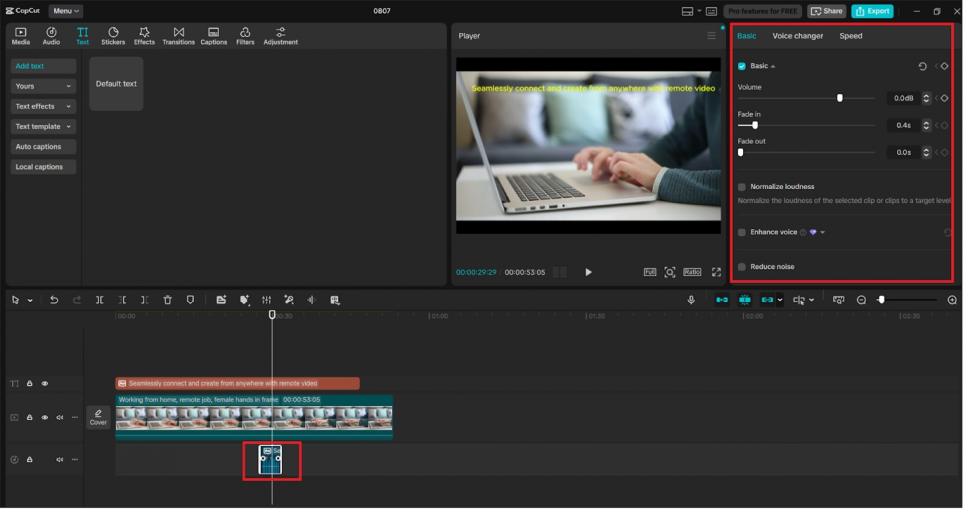Switch to the Speed tab
The width and height of the screenshot is (970, 512).
coord(850,36)
